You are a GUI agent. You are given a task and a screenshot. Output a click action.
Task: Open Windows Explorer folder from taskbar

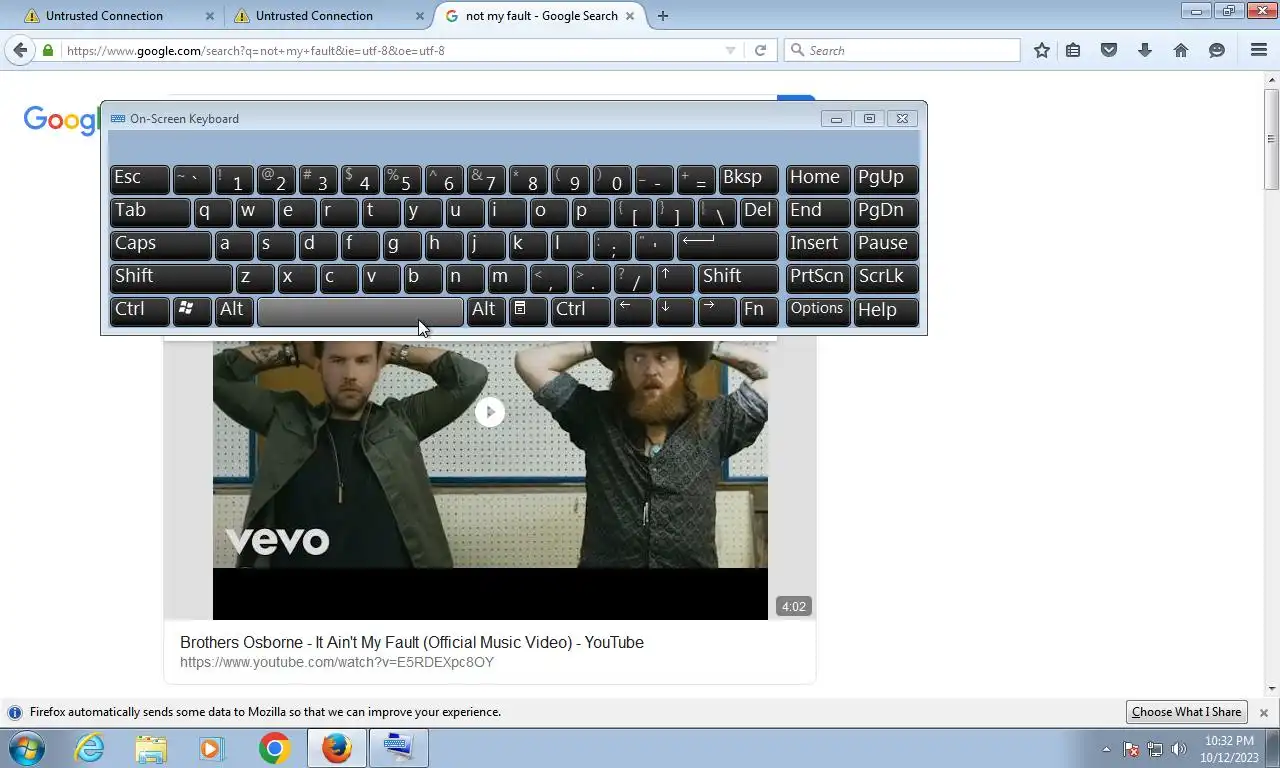(151, 748)
